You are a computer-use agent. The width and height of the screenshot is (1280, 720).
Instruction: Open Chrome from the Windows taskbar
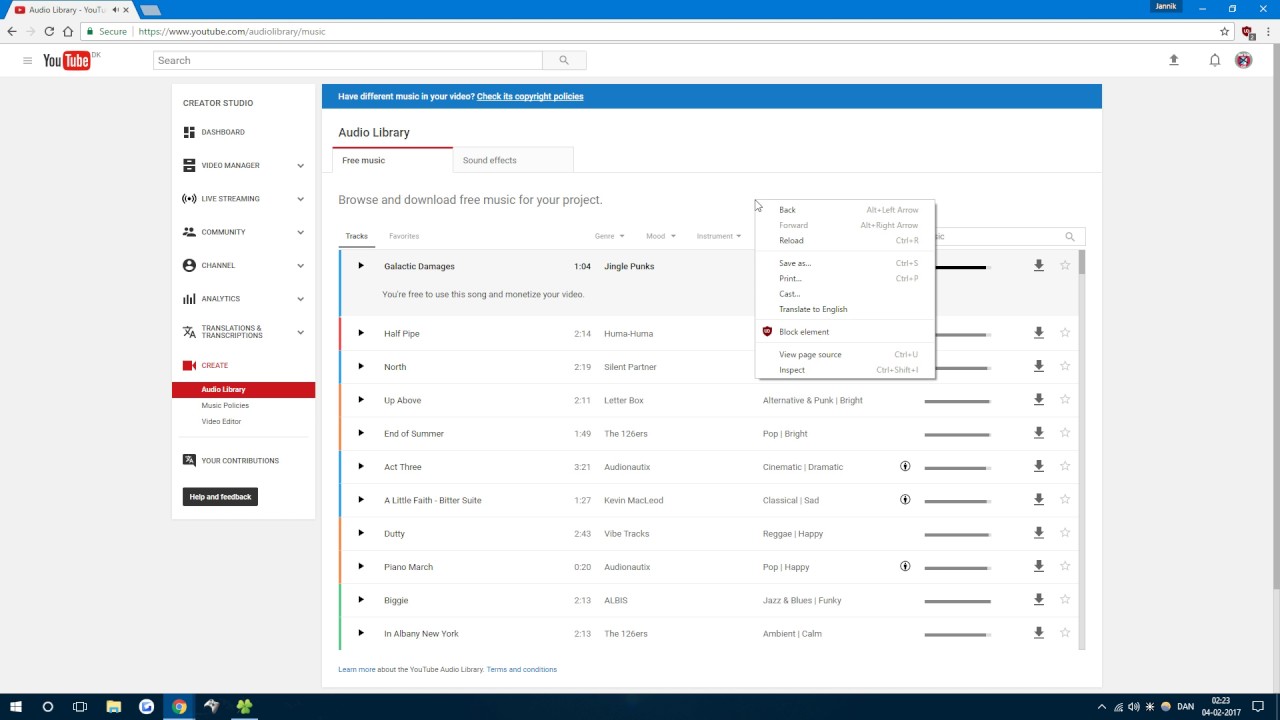pos(179,706)
